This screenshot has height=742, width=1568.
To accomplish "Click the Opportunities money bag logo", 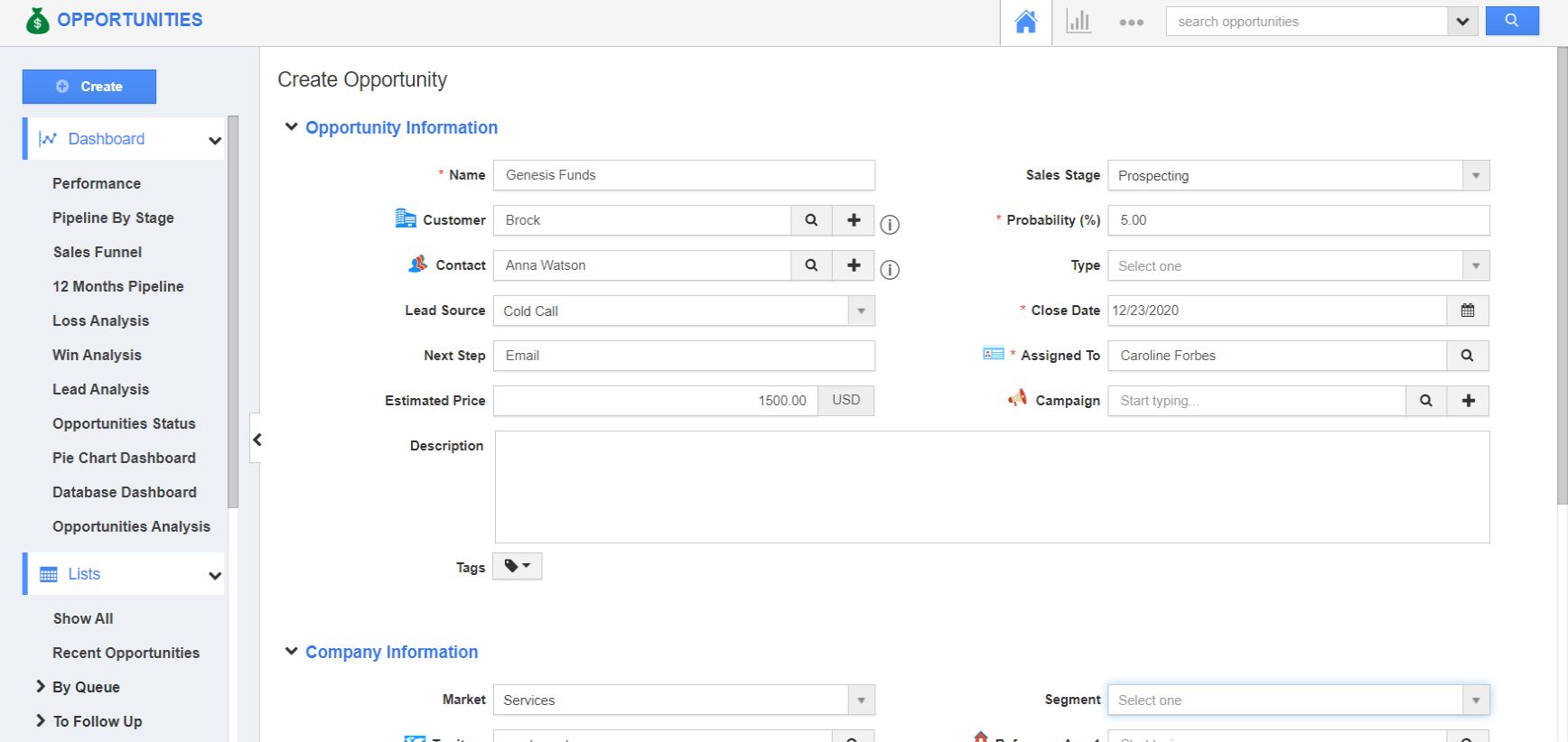I will click(x=38, y=20).
